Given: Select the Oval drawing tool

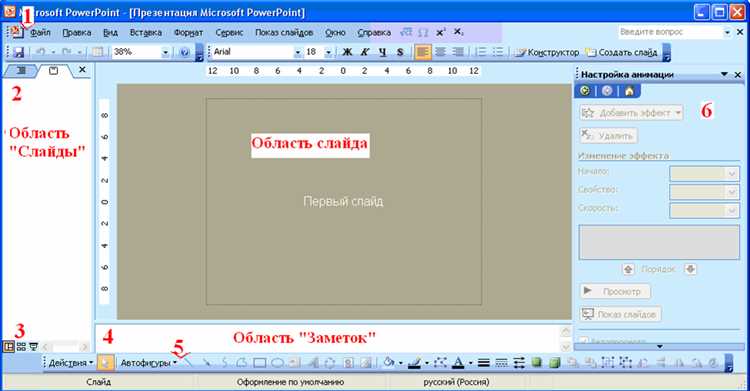Looking at the screenshot, I should (277, 363).
